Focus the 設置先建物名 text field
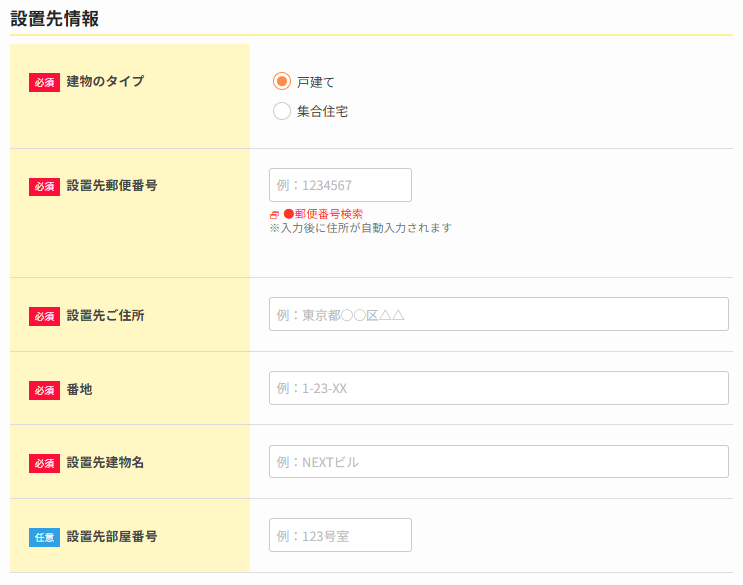 (x=498, y=462)
